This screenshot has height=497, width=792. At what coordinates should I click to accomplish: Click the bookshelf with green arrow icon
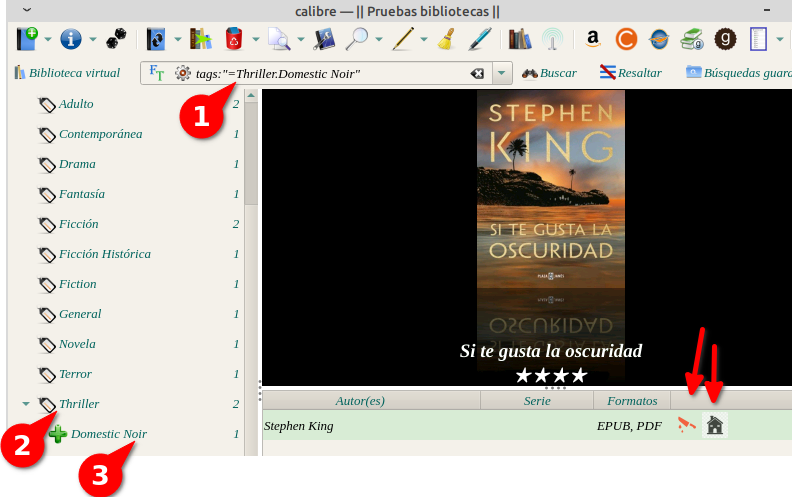tap(201, 39)
